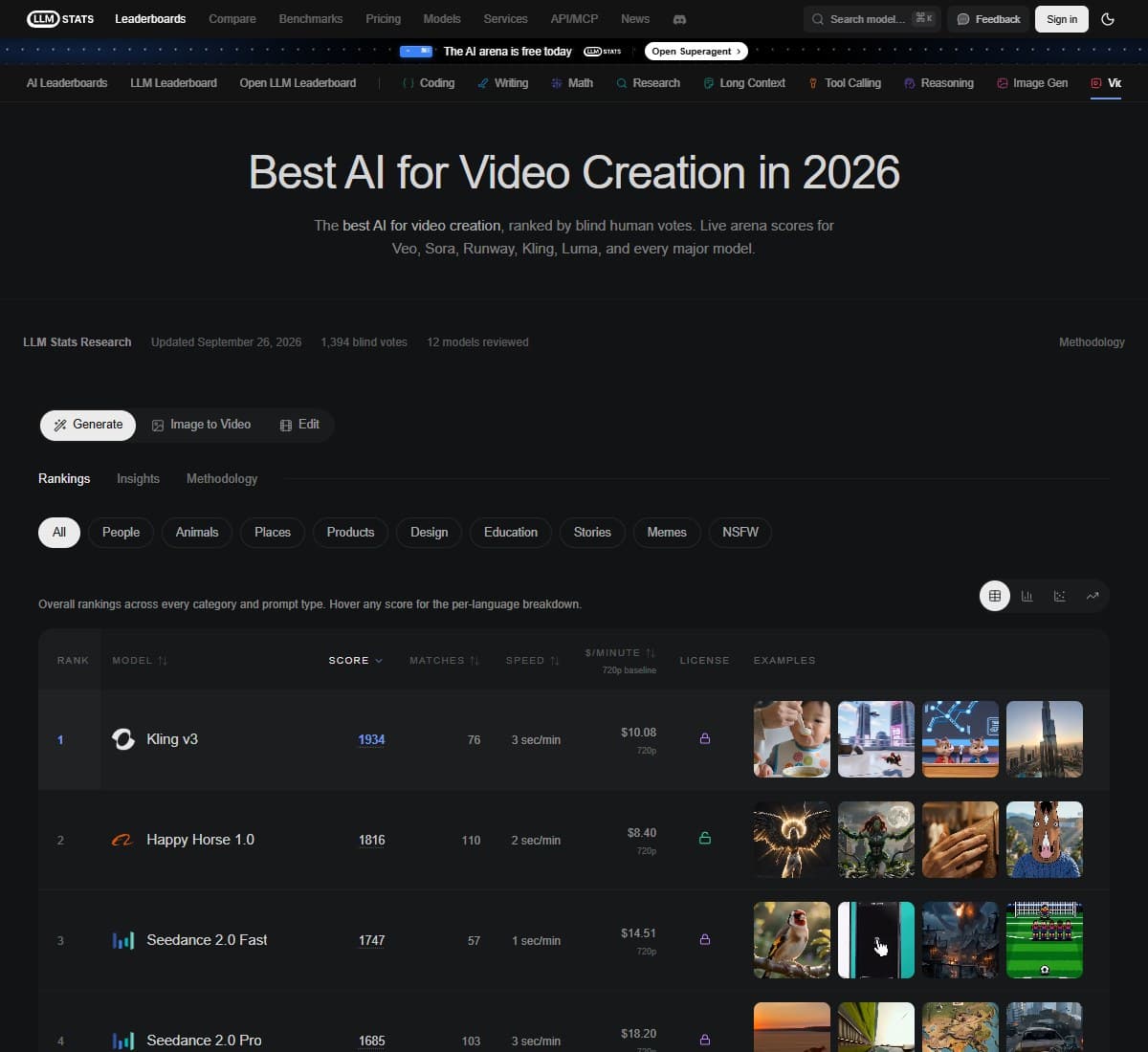Open Seedance 2.0 Fast bird example thumbnail

click(x=792, y=940)
